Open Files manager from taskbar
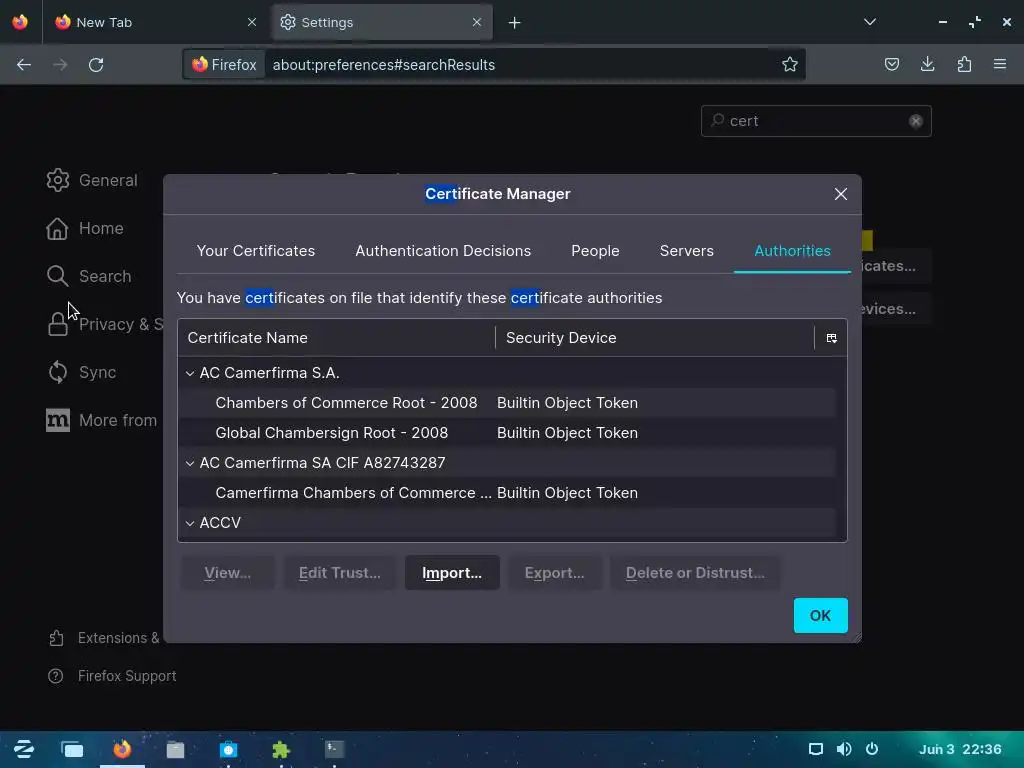Viewport: 1024px width, 768px height. coord(175,749)
